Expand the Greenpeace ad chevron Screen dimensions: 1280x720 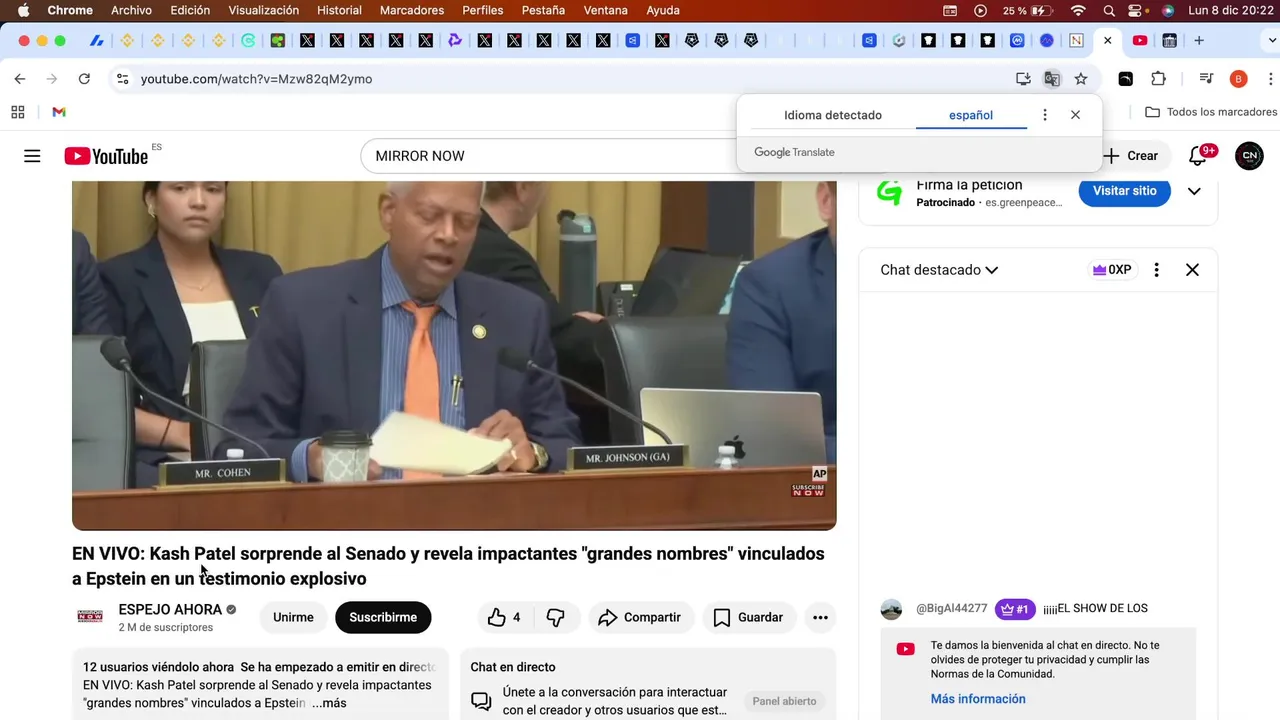coord(1194,191)
